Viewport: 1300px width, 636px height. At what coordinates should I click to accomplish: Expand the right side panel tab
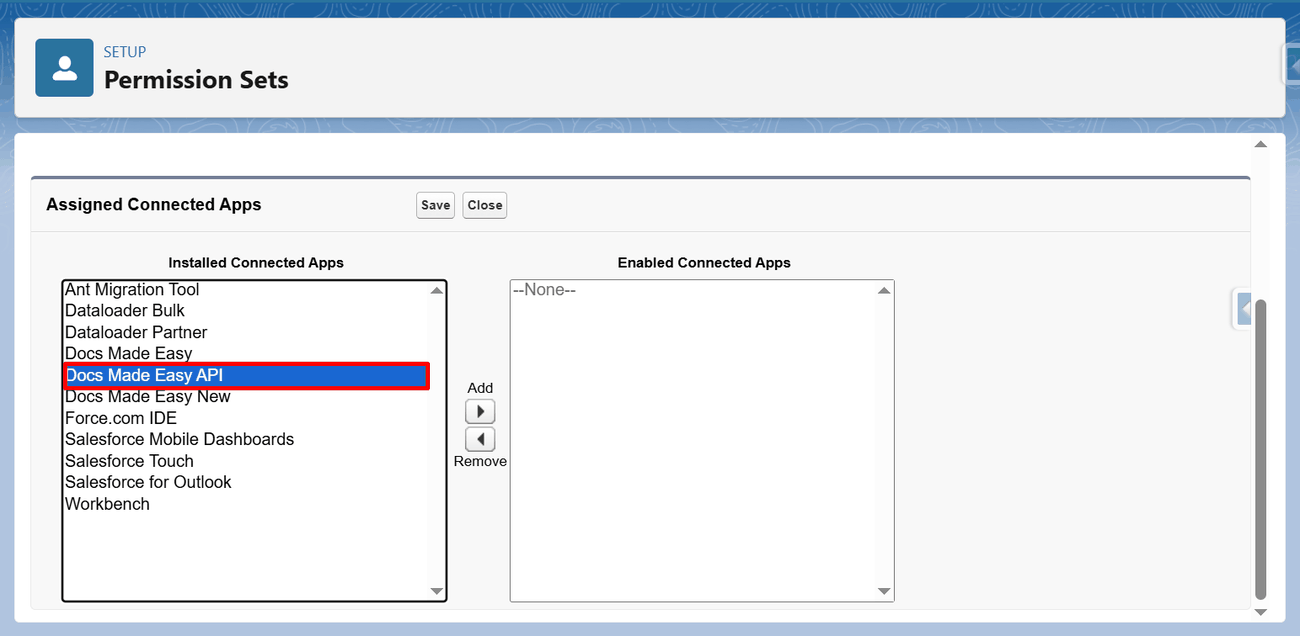[x=1243, y=309]
